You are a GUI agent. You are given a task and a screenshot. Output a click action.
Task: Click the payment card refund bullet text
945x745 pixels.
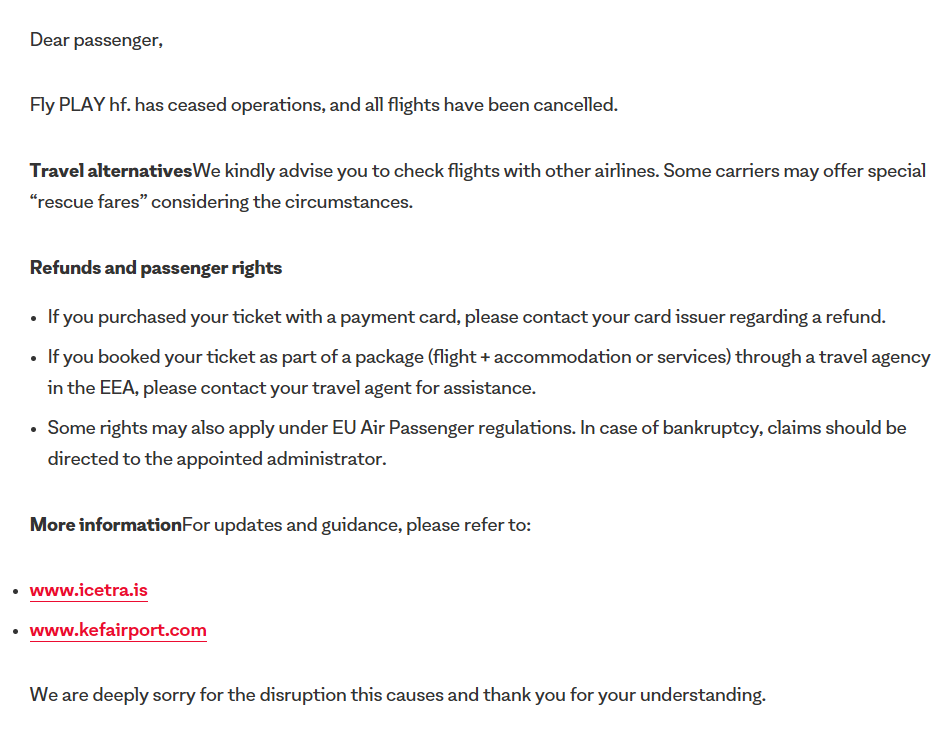click(466, 317)
